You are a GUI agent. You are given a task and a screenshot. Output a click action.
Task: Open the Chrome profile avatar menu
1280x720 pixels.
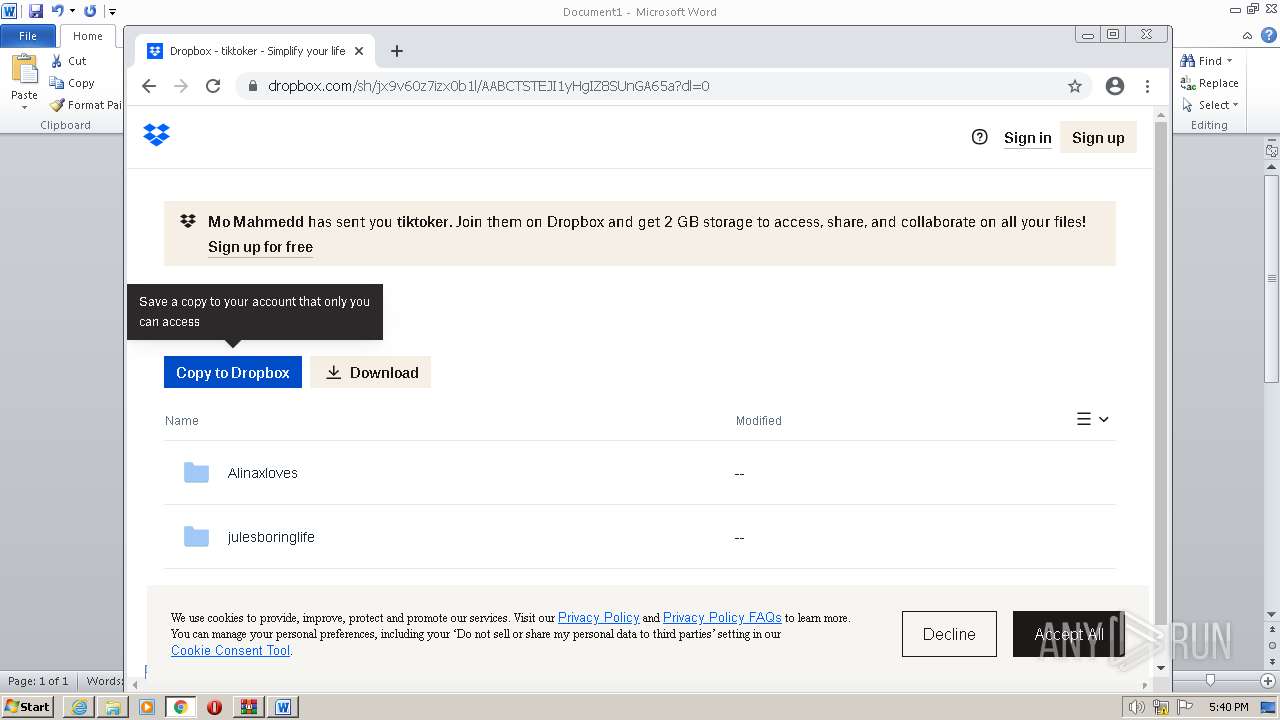coord(1115,86)
